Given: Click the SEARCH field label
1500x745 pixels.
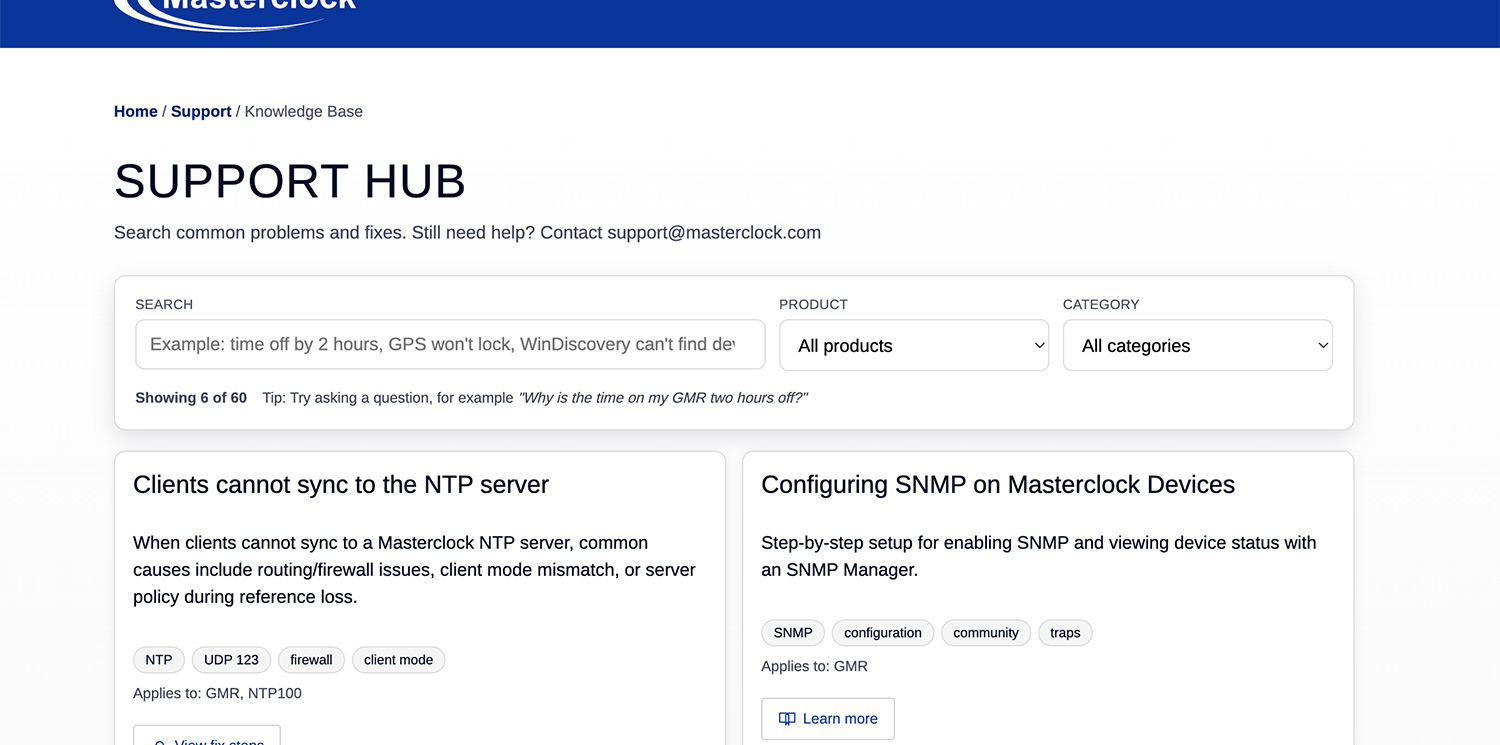Looking at the screenshot, I should point(164,304).
